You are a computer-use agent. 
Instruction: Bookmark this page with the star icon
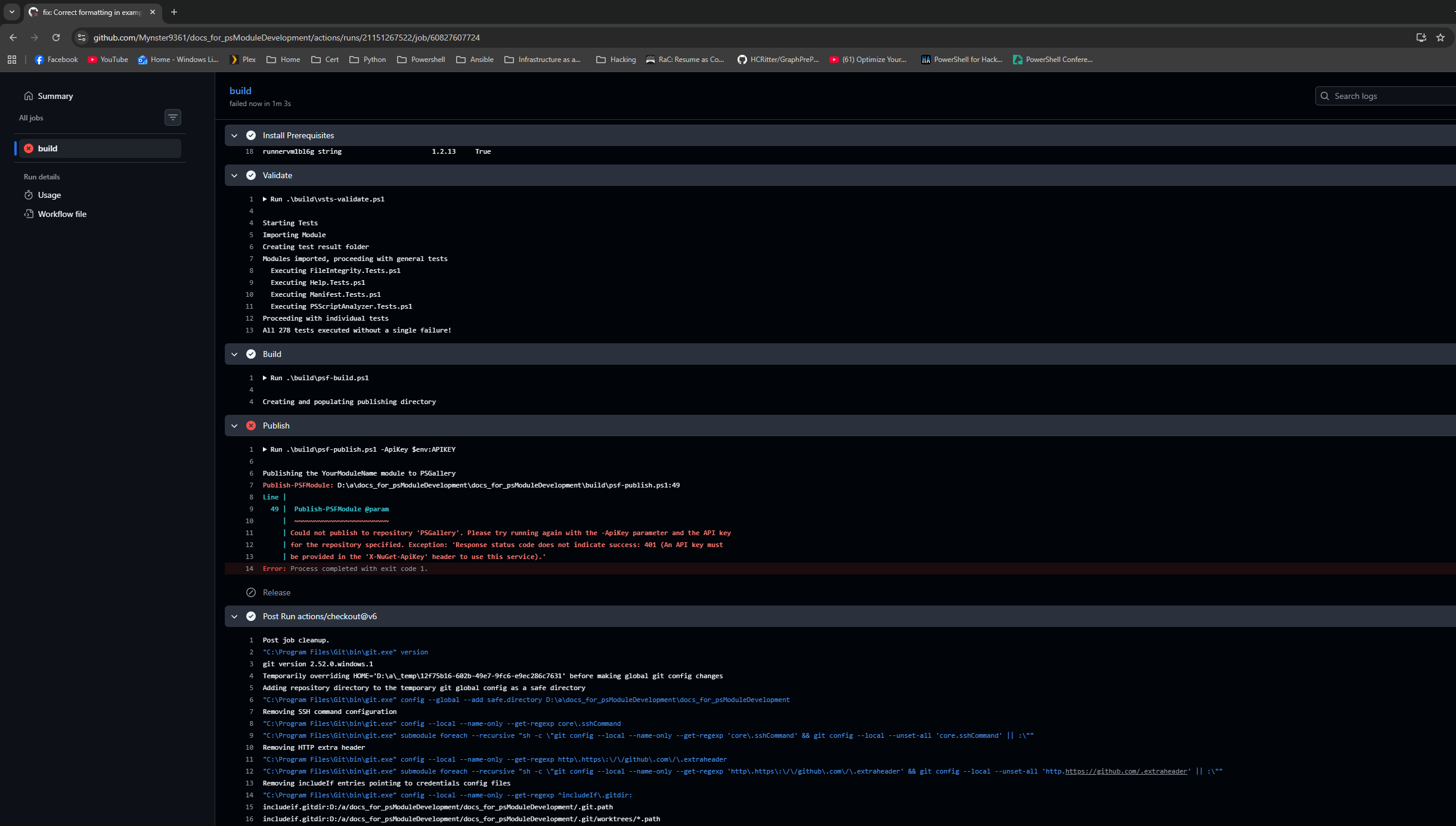tap(1440, 38)
